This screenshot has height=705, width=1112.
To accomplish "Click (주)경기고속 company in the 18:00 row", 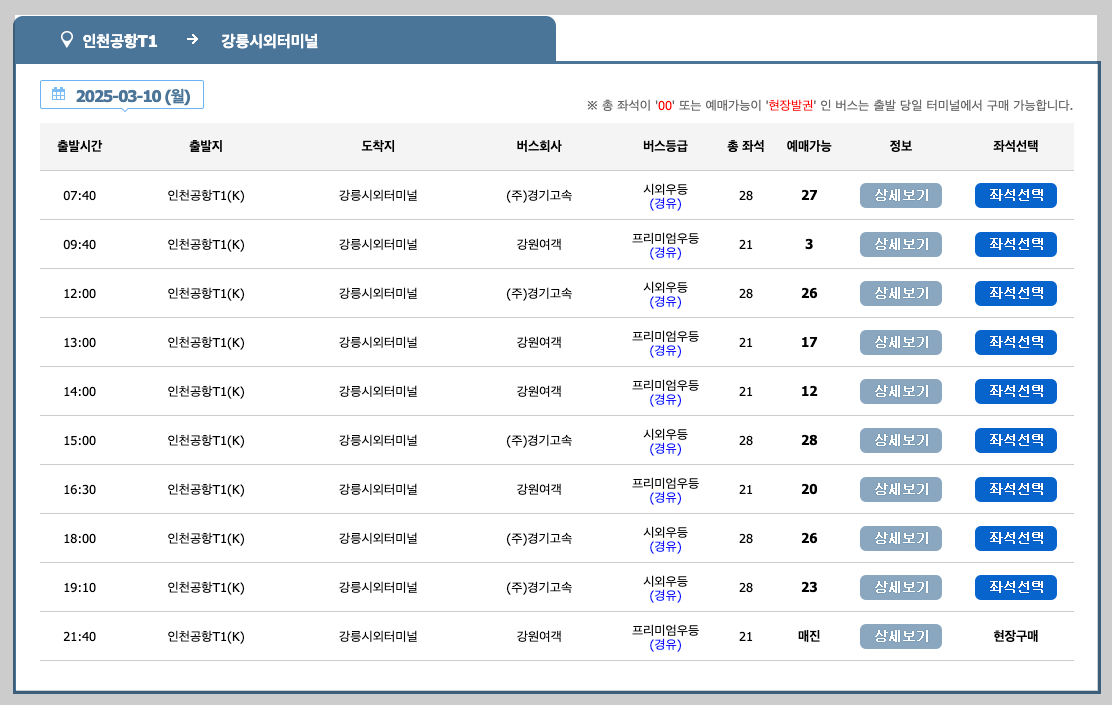I will pos(539,538).
